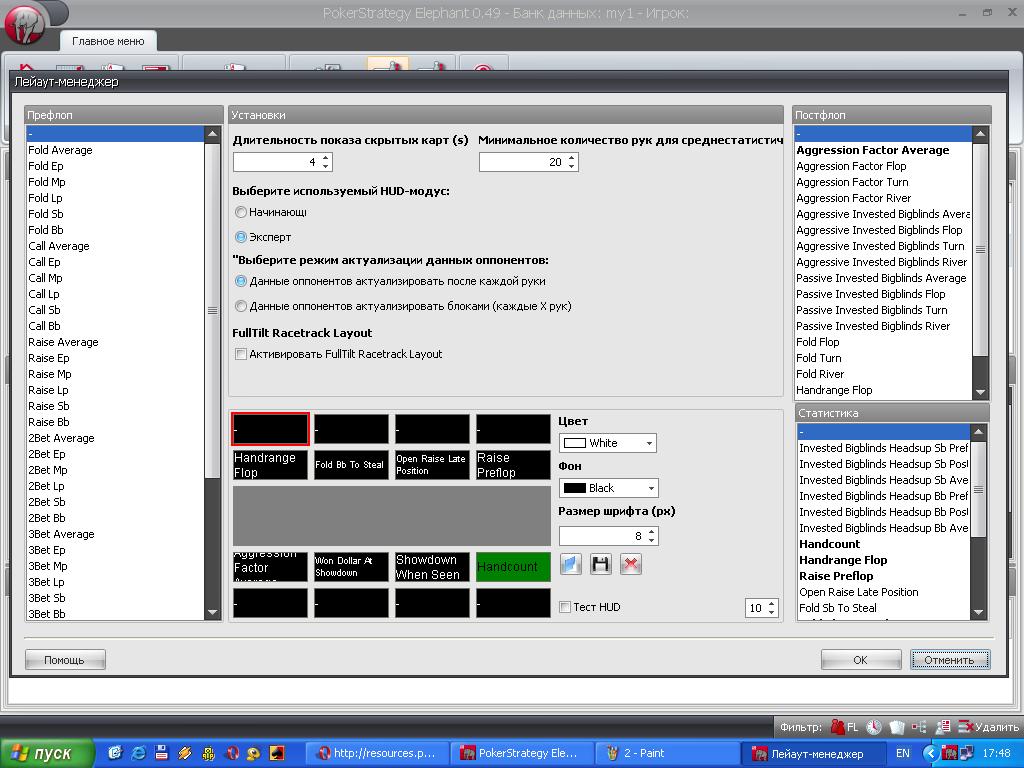This screenshot has height=768, width=1024.
Task: Open PokerStrategy Elephant taskbar window
Action: pos(520,753)
